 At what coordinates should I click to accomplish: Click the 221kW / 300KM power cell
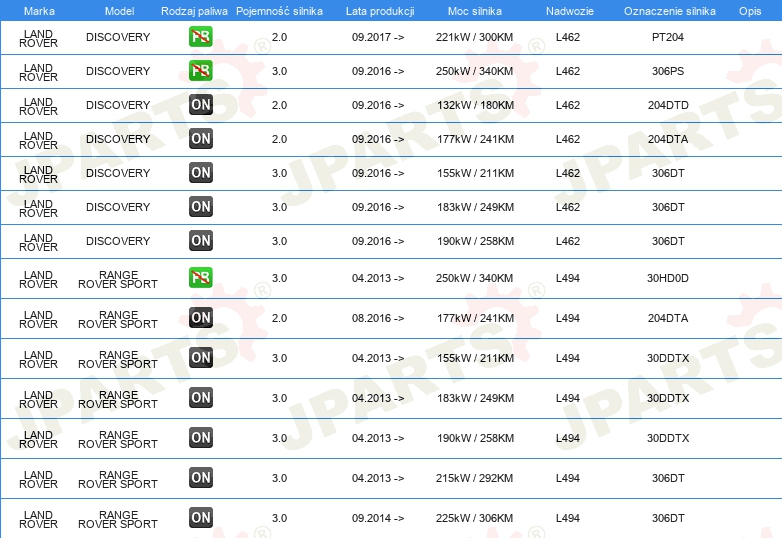pyautogui.click(x=474, y=37)
